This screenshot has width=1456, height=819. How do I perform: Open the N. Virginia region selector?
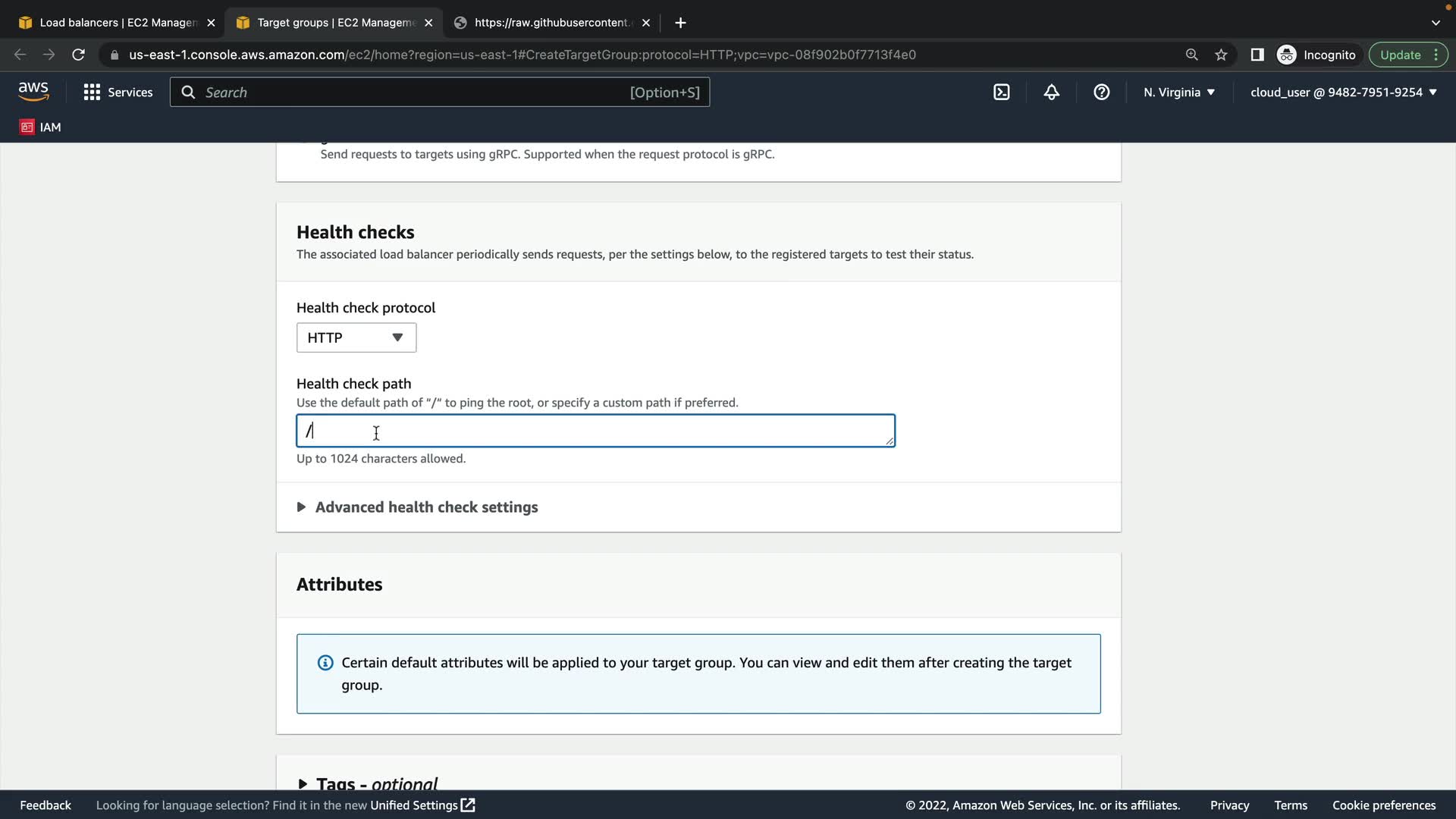1178,93
